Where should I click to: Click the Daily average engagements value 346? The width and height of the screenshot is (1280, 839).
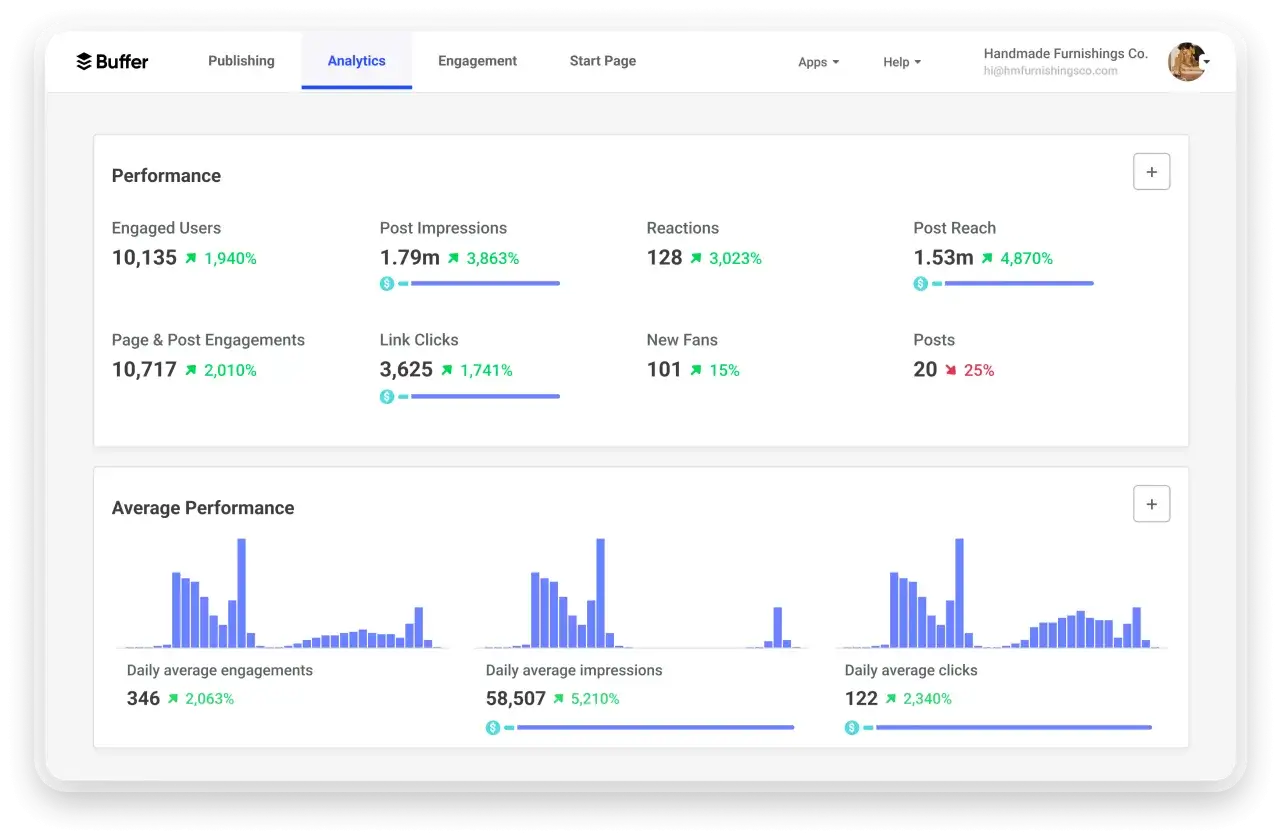[x=143, y=698]
